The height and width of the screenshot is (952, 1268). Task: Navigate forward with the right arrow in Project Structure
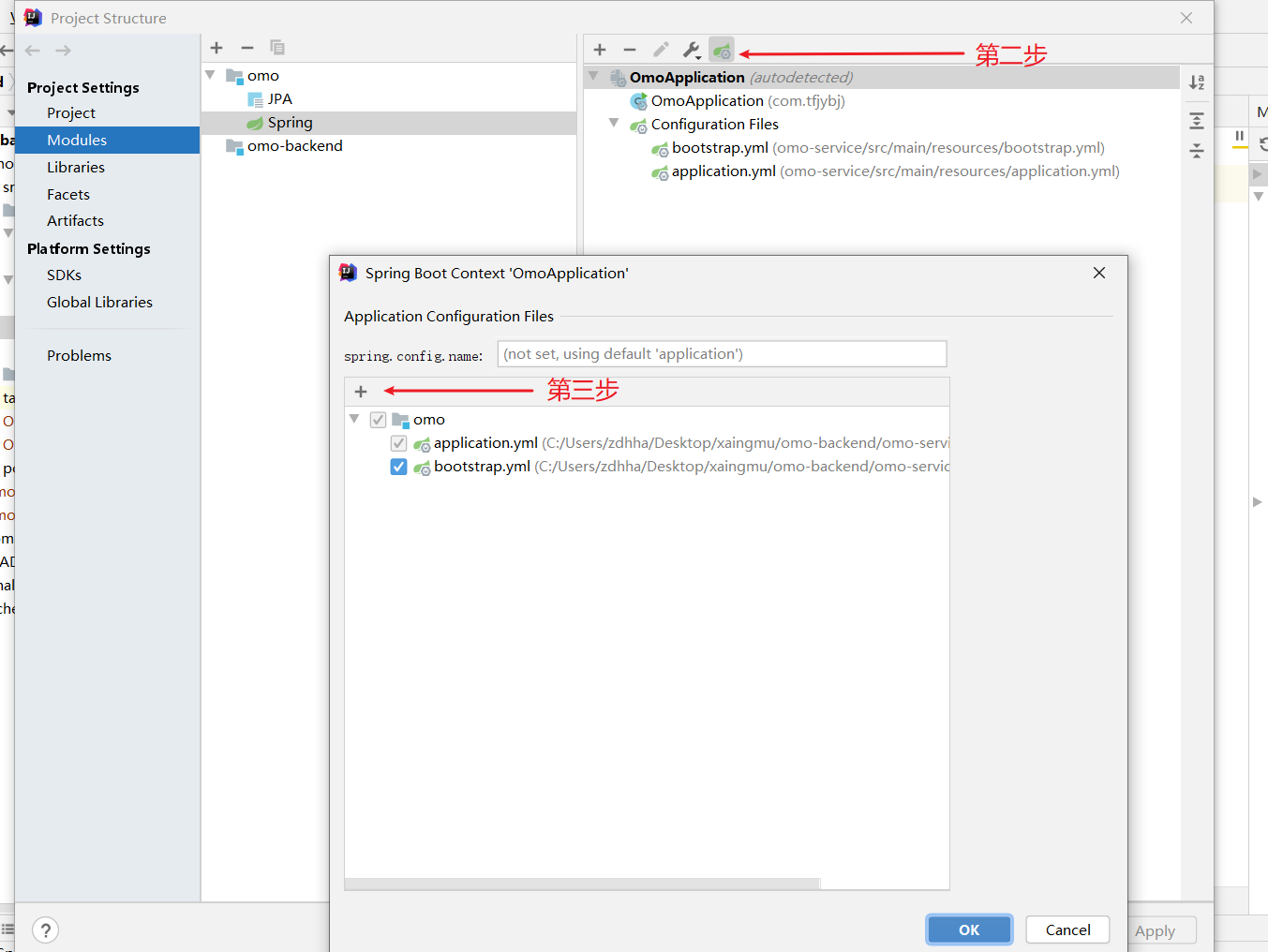(63, 51)
